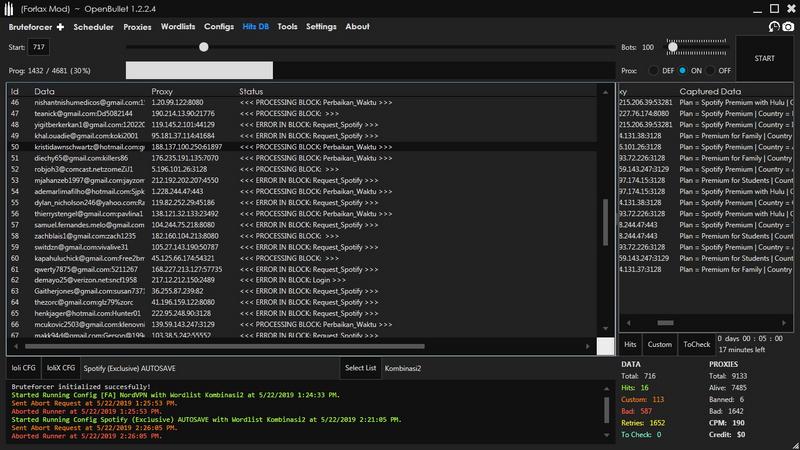Click the 'Bruteforcer initialized succesfully!' log line
The image size is (800, 450).
point(81,387)
